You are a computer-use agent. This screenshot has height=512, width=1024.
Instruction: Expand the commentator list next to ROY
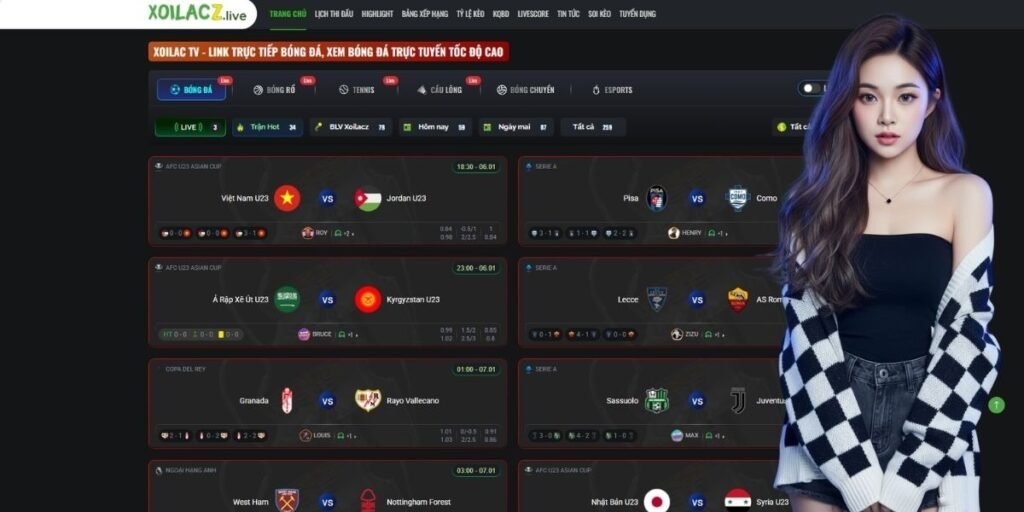tap(347, 233)
